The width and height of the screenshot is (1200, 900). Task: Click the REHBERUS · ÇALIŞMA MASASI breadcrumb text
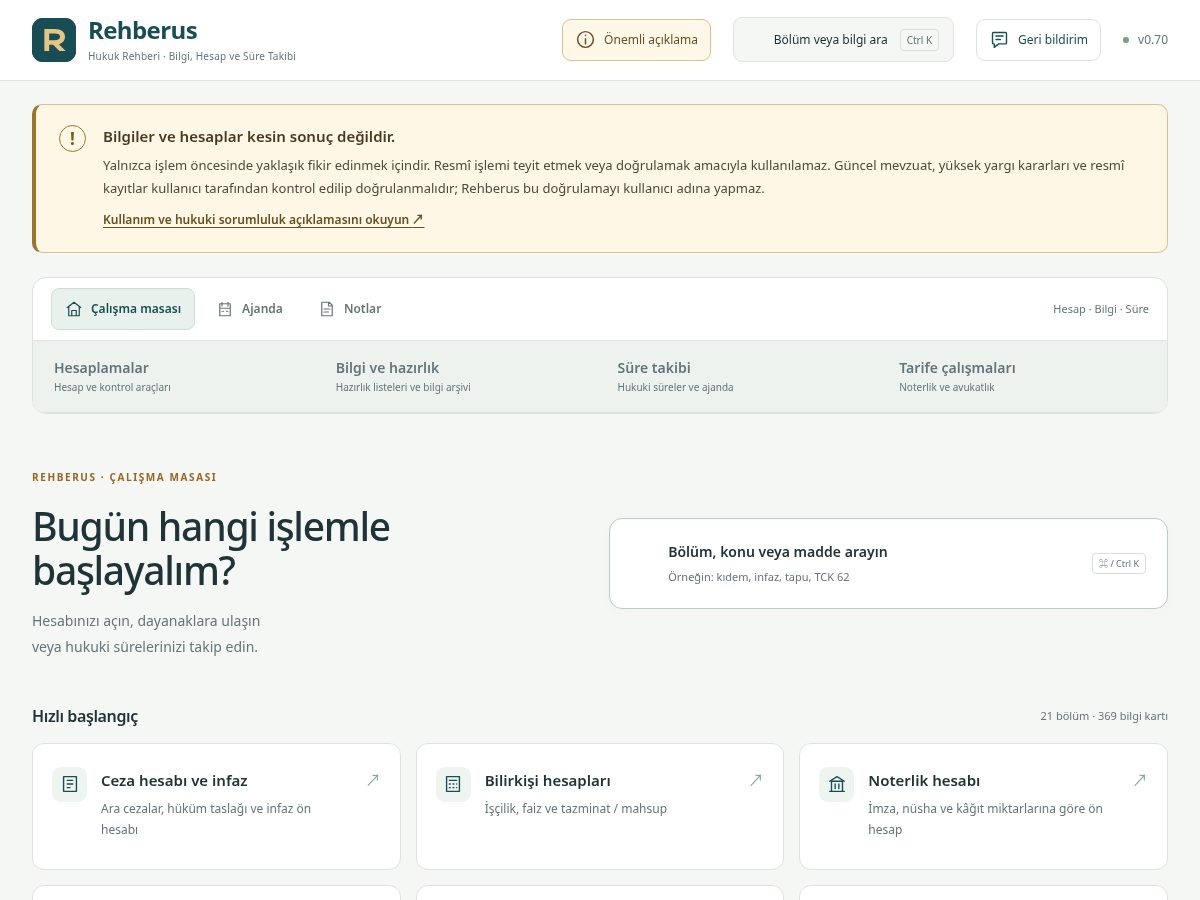click(x=124, y=477)
